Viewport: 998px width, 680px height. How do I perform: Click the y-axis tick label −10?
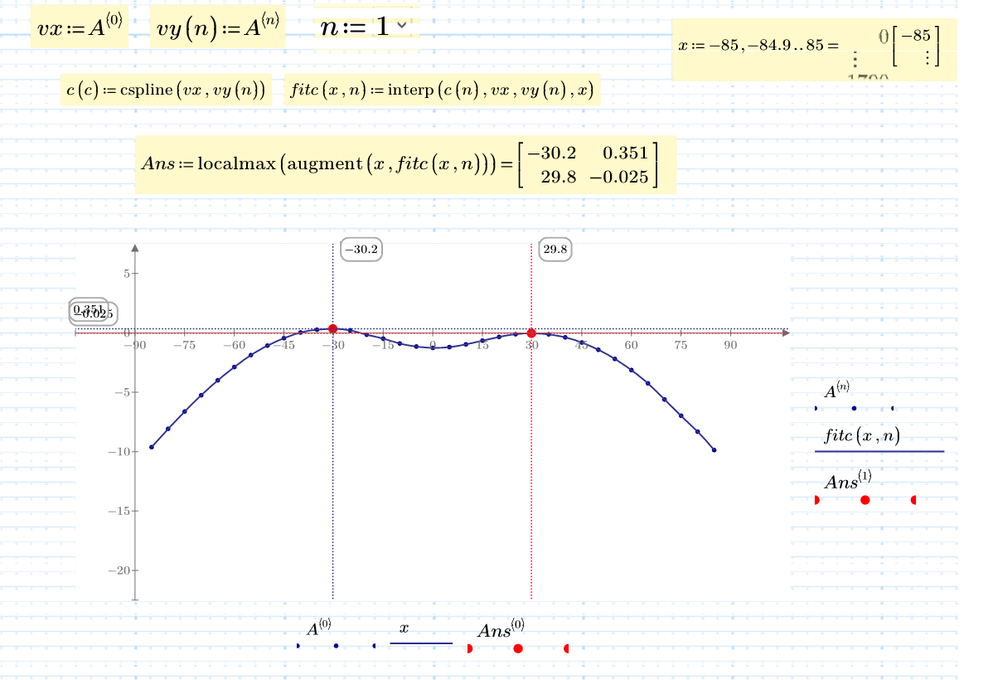tap(118, 451)
